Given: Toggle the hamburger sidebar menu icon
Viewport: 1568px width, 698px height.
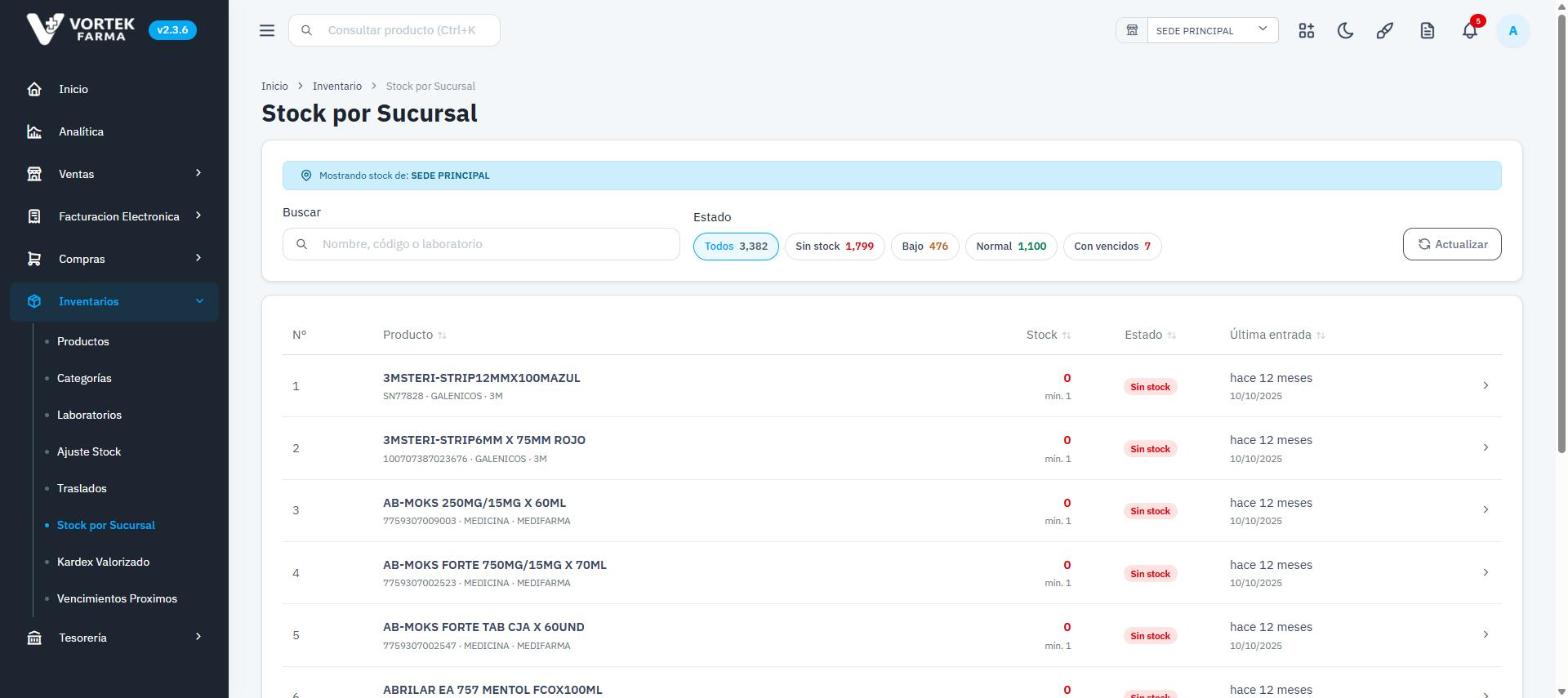Looking at the screenshot, I should click(267, 30).
